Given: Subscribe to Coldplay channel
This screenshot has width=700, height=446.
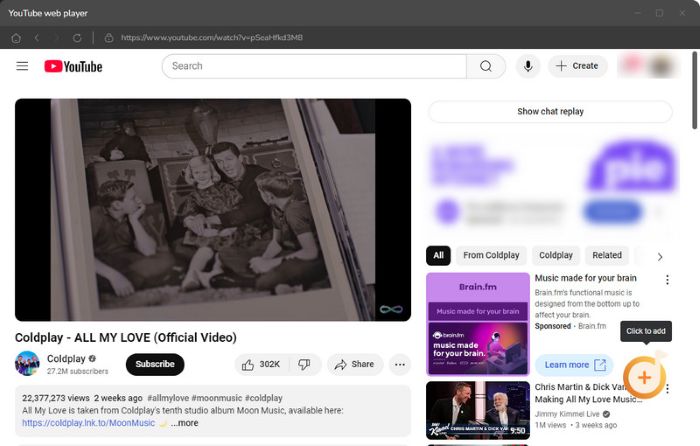Looking at the screenshot, I should pos(155,364).
